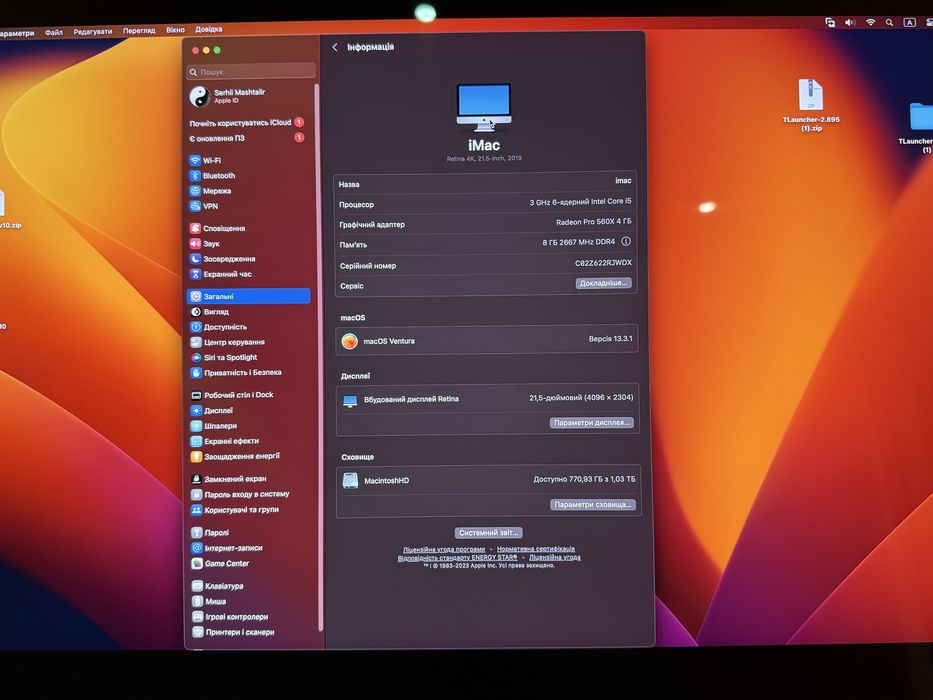Image resolution: width=933 pixels, height=700 pixels.
Task: Open Замкнений екран settings
Action: [229, 479]
